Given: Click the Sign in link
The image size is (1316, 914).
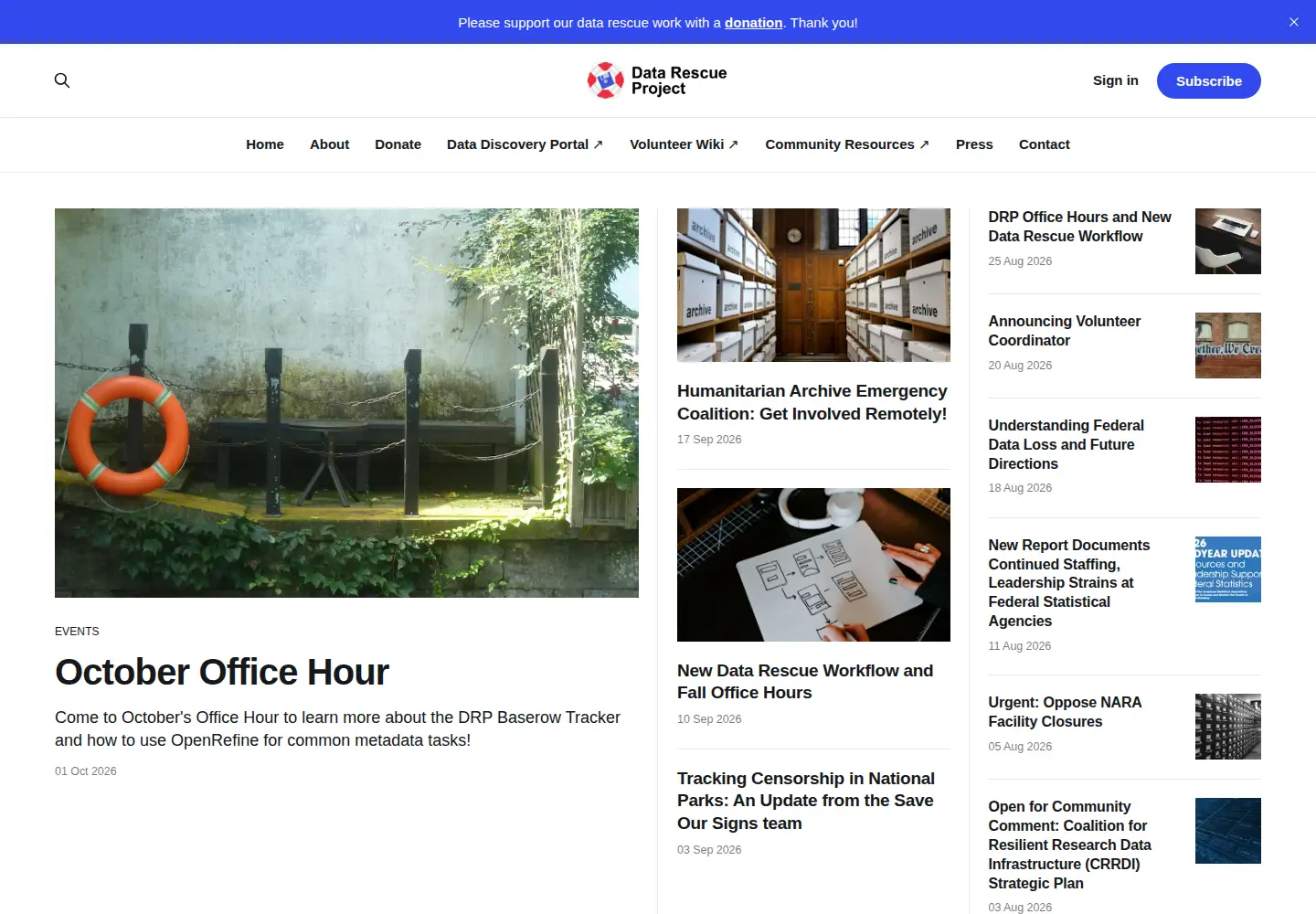Looking at the screenshot, I should (x=1115, y=80).
